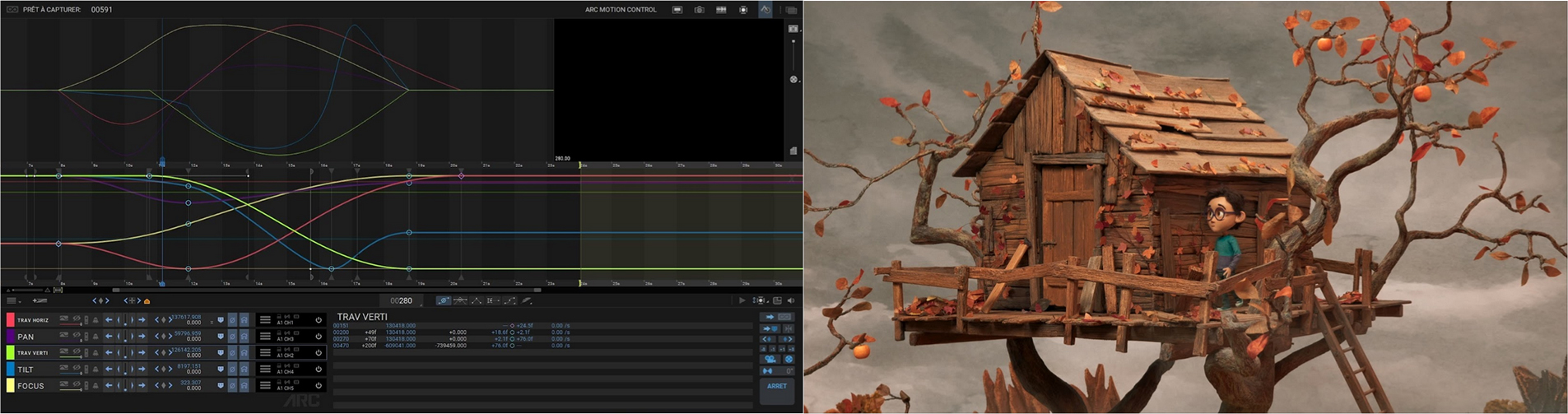Click the PAN axis bell icon

pos(95,337)
